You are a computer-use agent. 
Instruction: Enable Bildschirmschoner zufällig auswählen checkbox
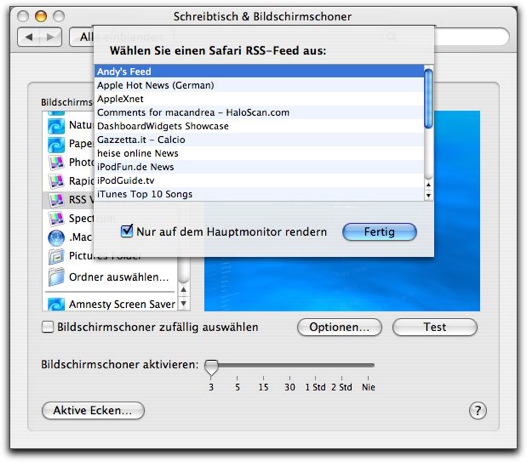(x=48, y=327)
